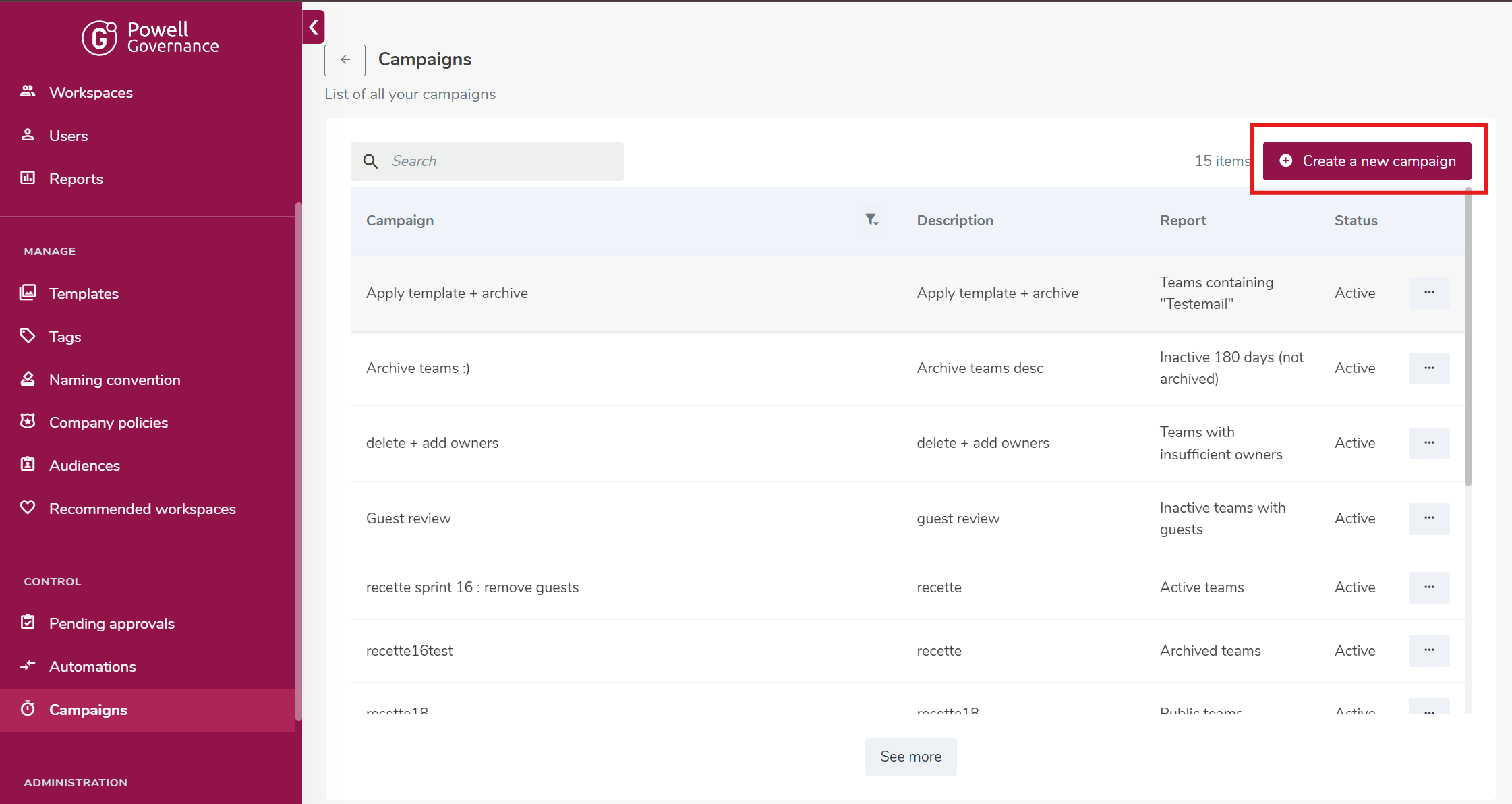Click the Naming convention stamp icon
The height and width of the screenshot is (804, 1512).
[28, 379]
